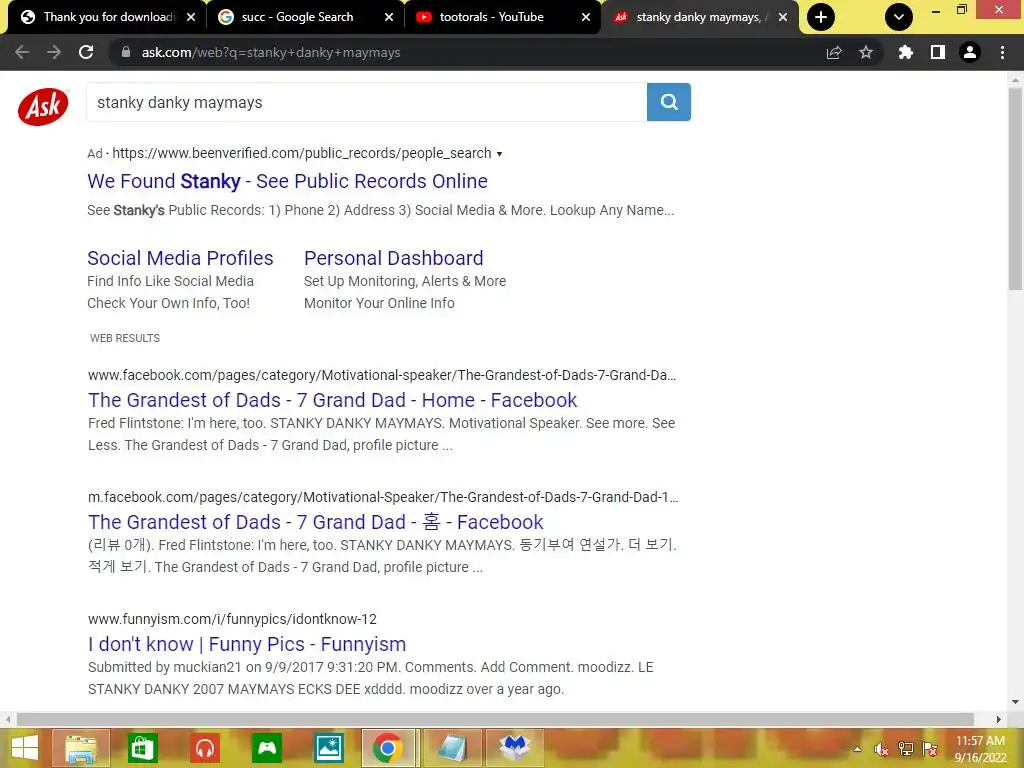Click the m.facebook.com result URL text
Screen dimensions: 1024x768
click(383, 497)
